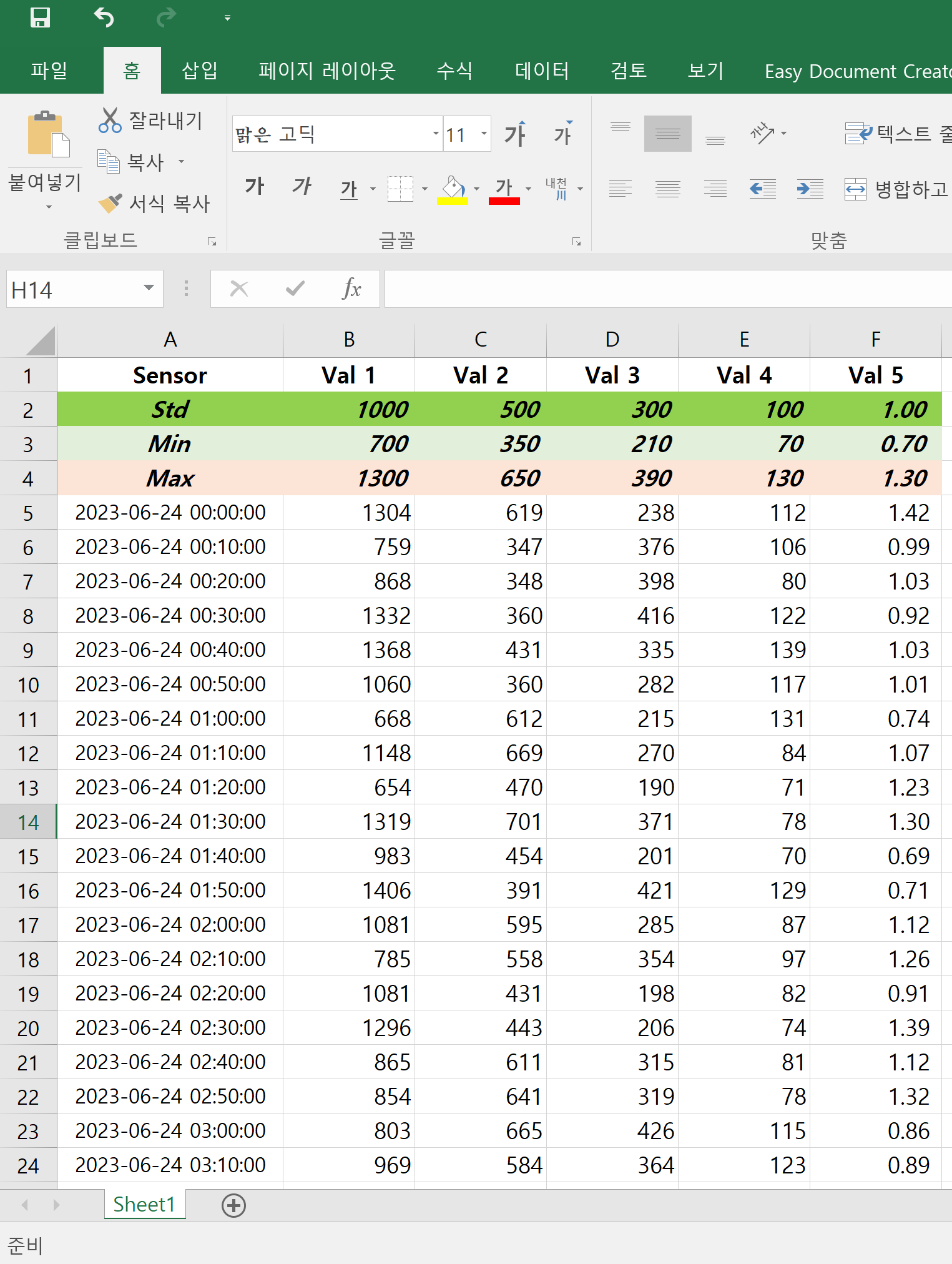This screenshot has width=952, height=1264.
Task: Toggle underline 가 formatting
Action: [349, 188]
